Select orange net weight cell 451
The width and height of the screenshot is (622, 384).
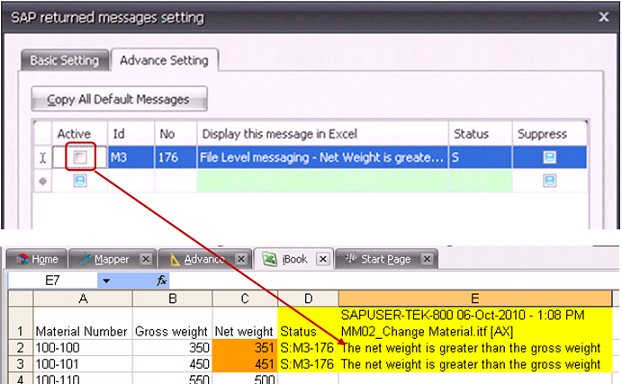point(245,364)
